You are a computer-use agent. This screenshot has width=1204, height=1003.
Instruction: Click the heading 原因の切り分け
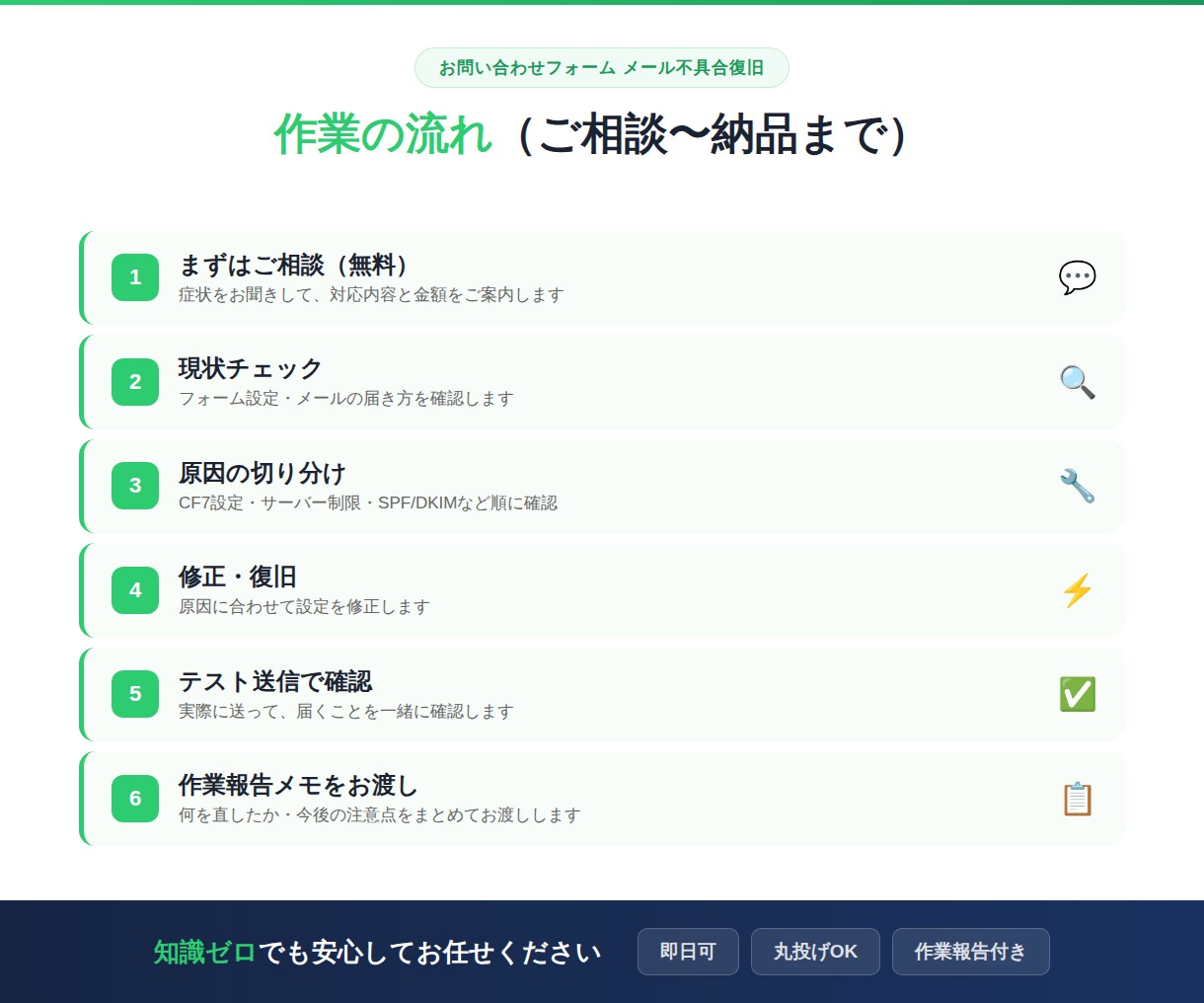[x=263, y=473]
